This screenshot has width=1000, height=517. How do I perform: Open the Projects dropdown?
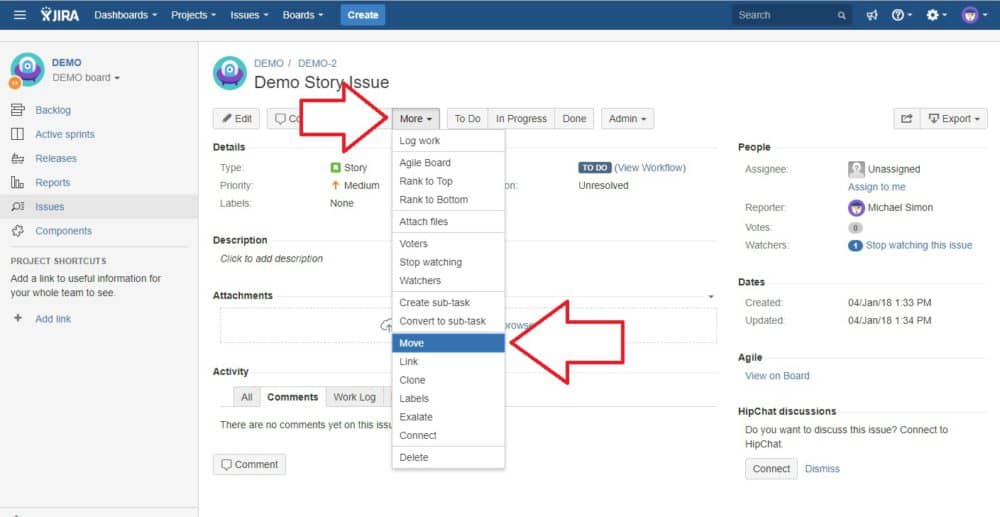193,15
